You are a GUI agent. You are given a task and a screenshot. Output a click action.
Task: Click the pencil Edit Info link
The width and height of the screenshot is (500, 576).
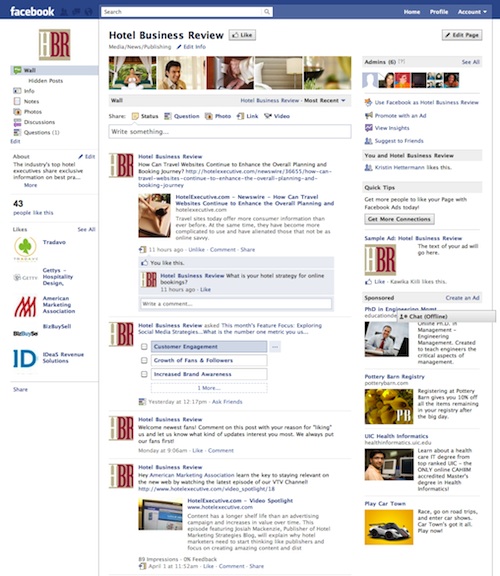coord(191,47)
